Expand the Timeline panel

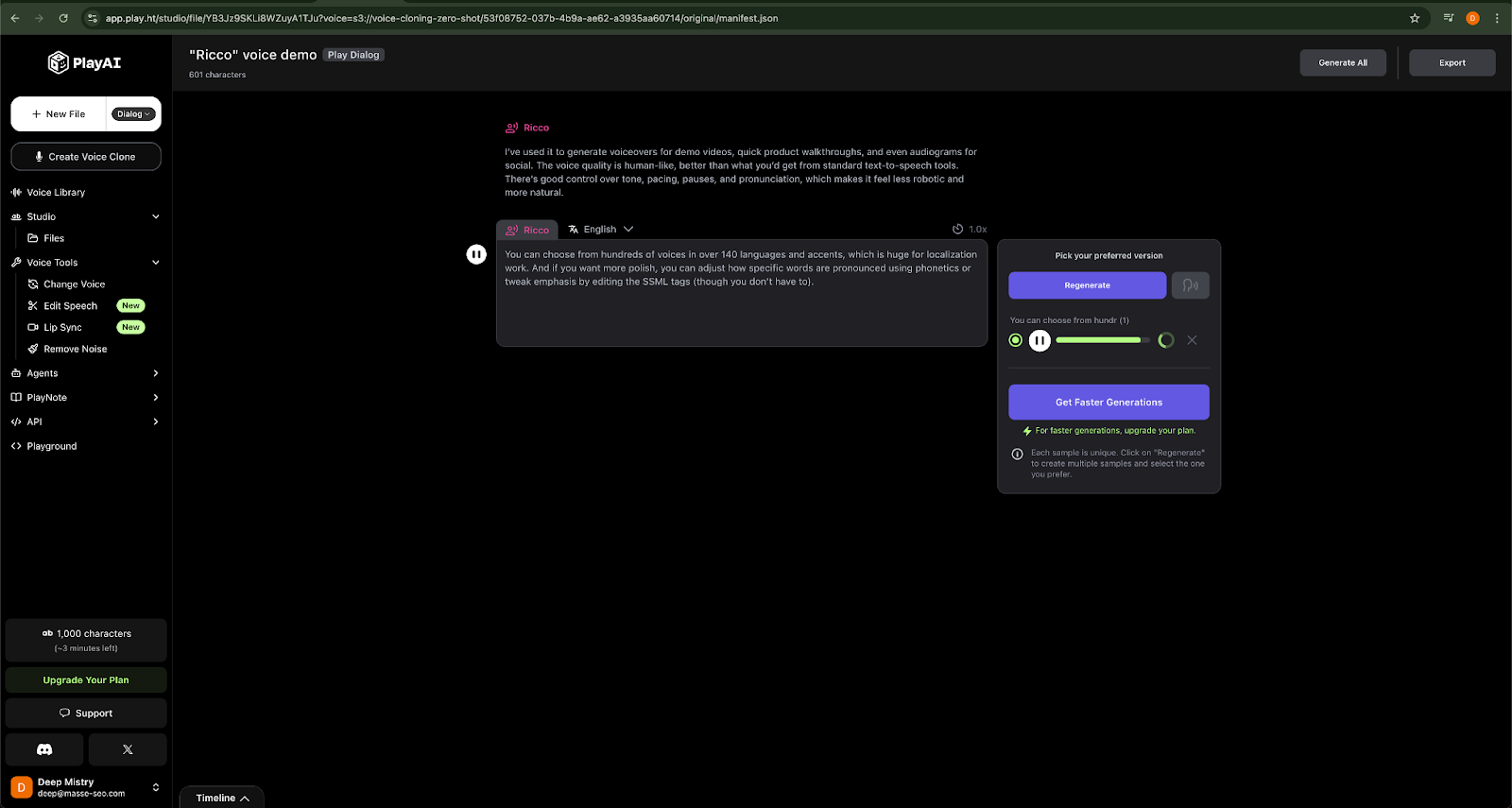[222, 798]
